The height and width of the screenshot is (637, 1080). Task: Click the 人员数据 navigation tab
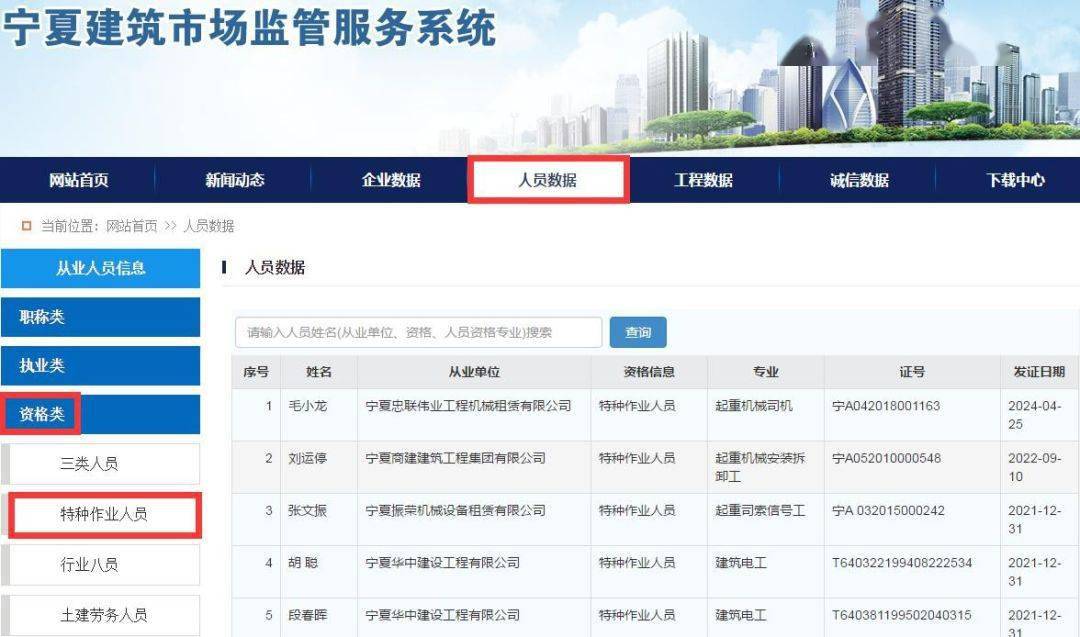[x=547, y=181]
